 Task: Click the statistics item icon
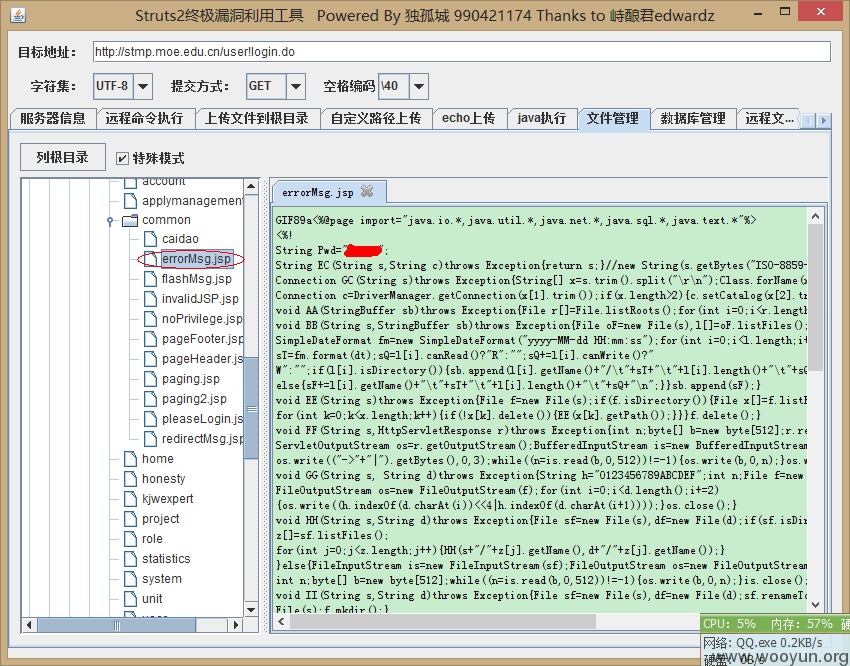coord(131,559)
